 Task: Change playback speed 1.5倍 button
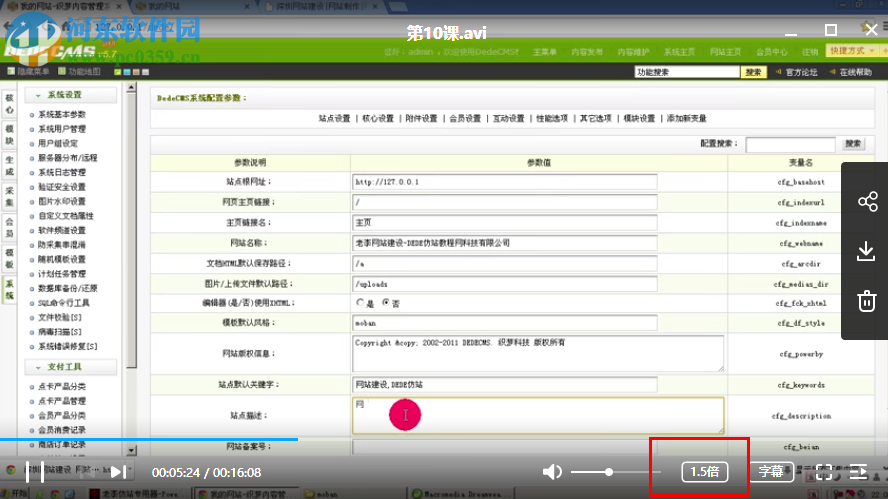point(705,472)
